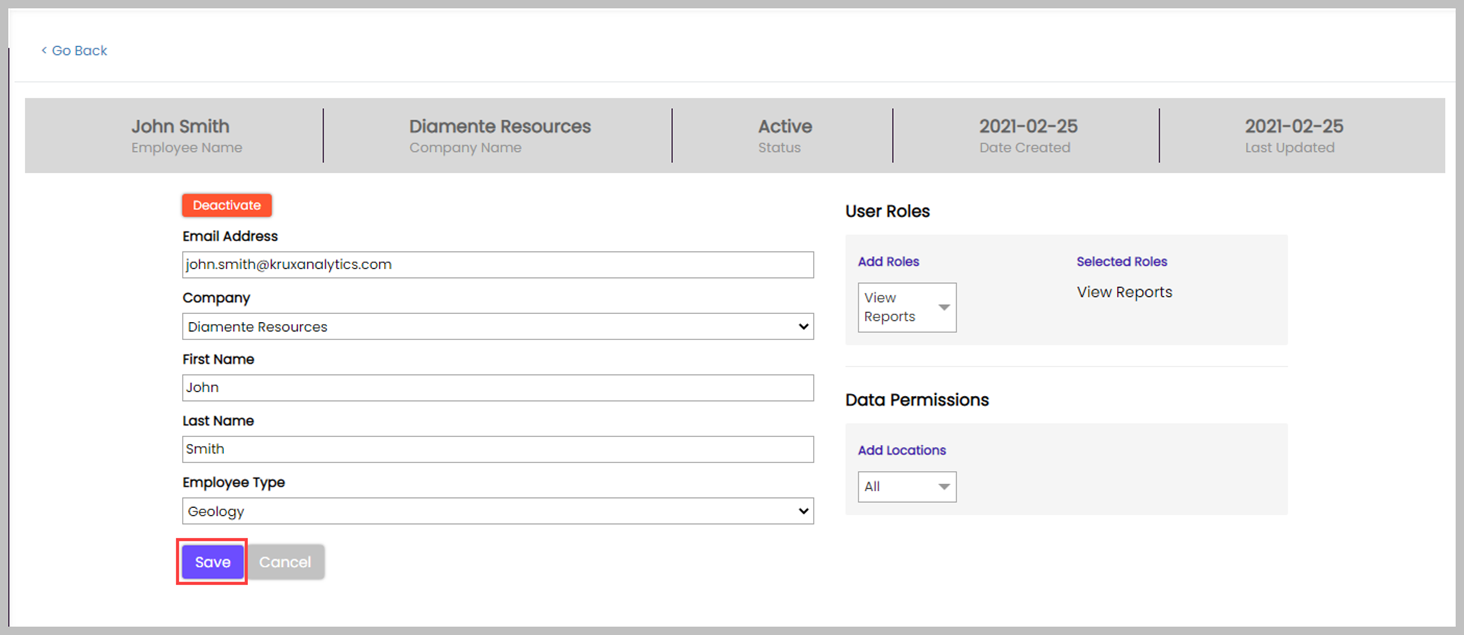Click the Last Updated value 2021-02-25
Screen dimensions: 1464x635
(x=1294, y=127)
